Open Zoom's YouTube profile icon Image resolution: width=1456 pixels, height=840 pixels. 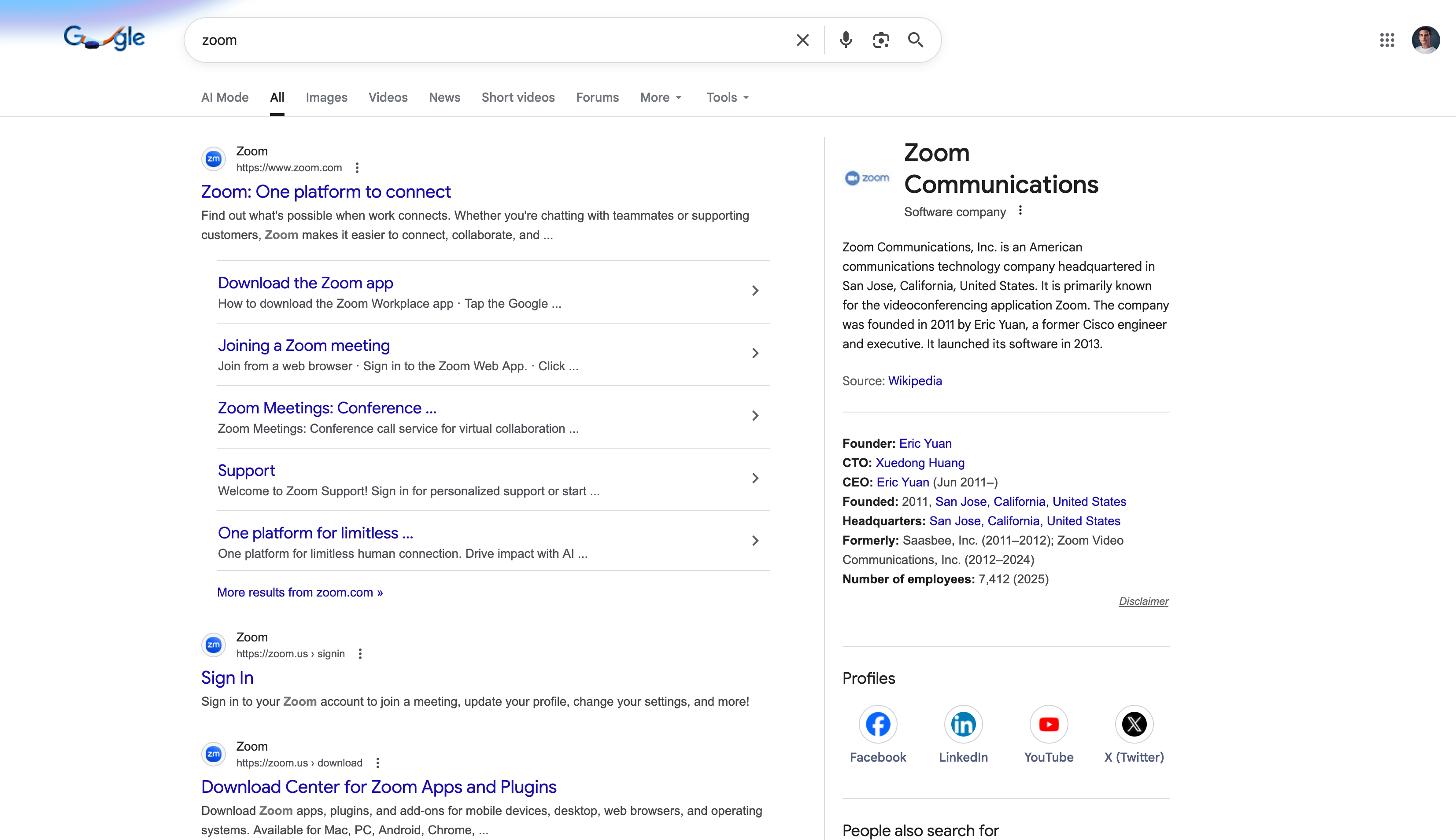tap(1048, 724)
